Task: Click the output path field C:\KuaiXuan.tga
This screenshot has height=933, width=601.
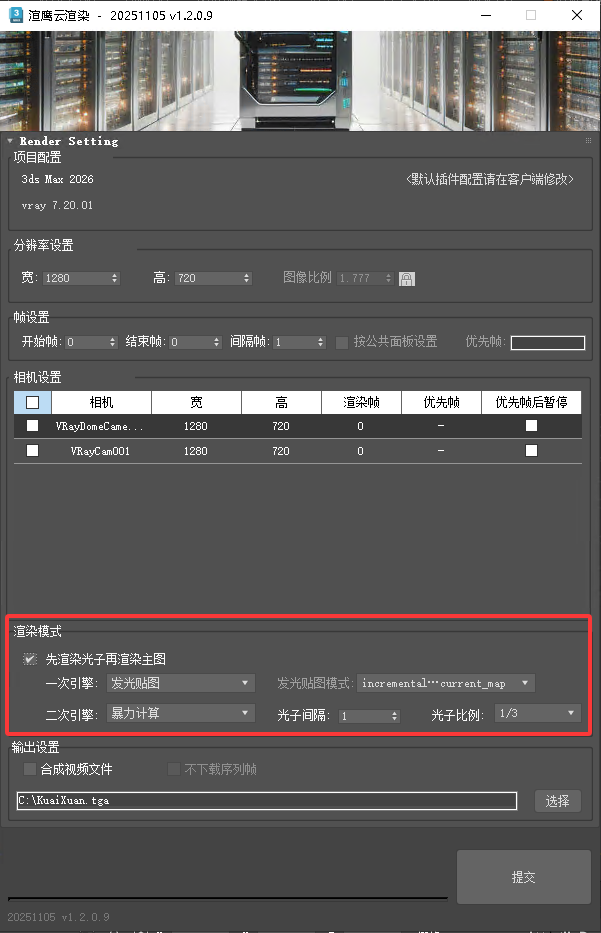Action: click(267, 800)
